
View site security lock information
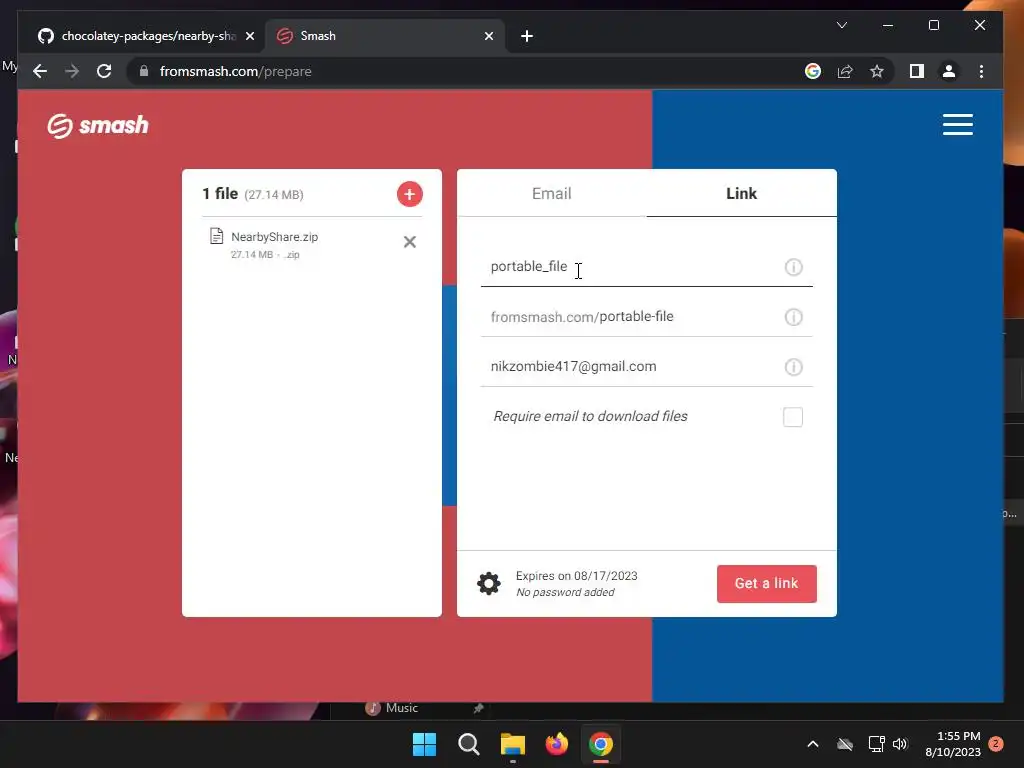144,71
